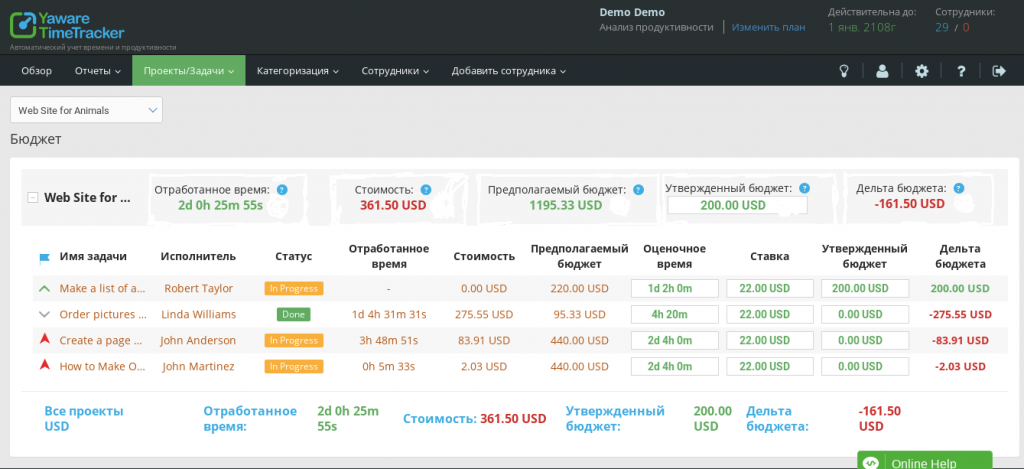Click help icon next to Предполагаемый бюджет

pos(639,190)
